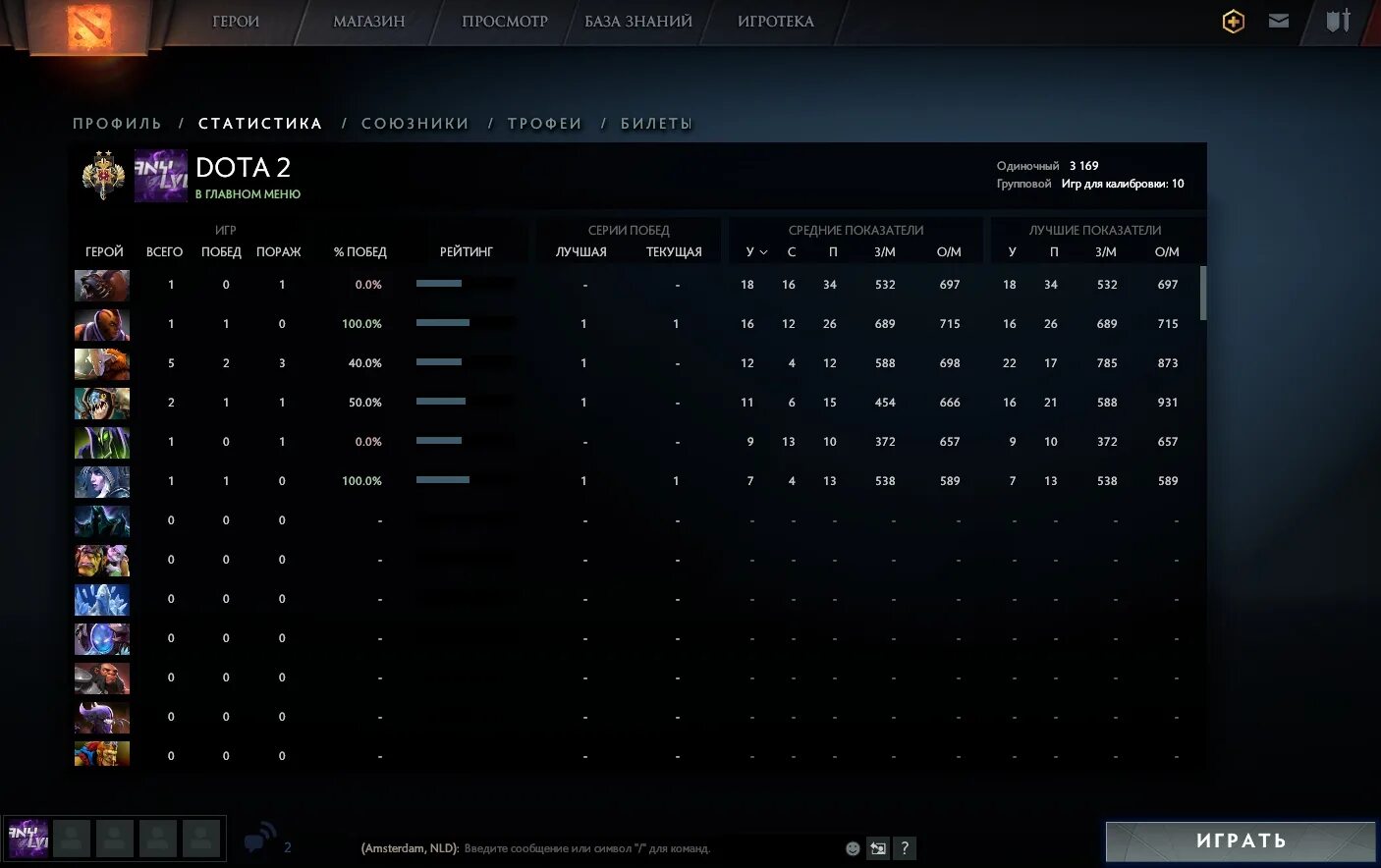Open the МАГАЗИН top menu
The image size is (1381, 868).
click(368, 22)
